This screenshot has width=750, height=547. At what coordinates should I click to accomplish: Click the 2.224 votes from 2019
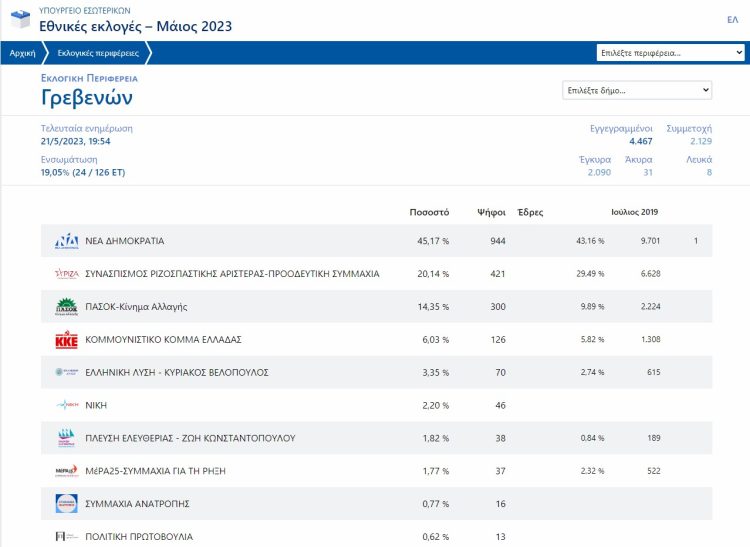pos(651,306)
